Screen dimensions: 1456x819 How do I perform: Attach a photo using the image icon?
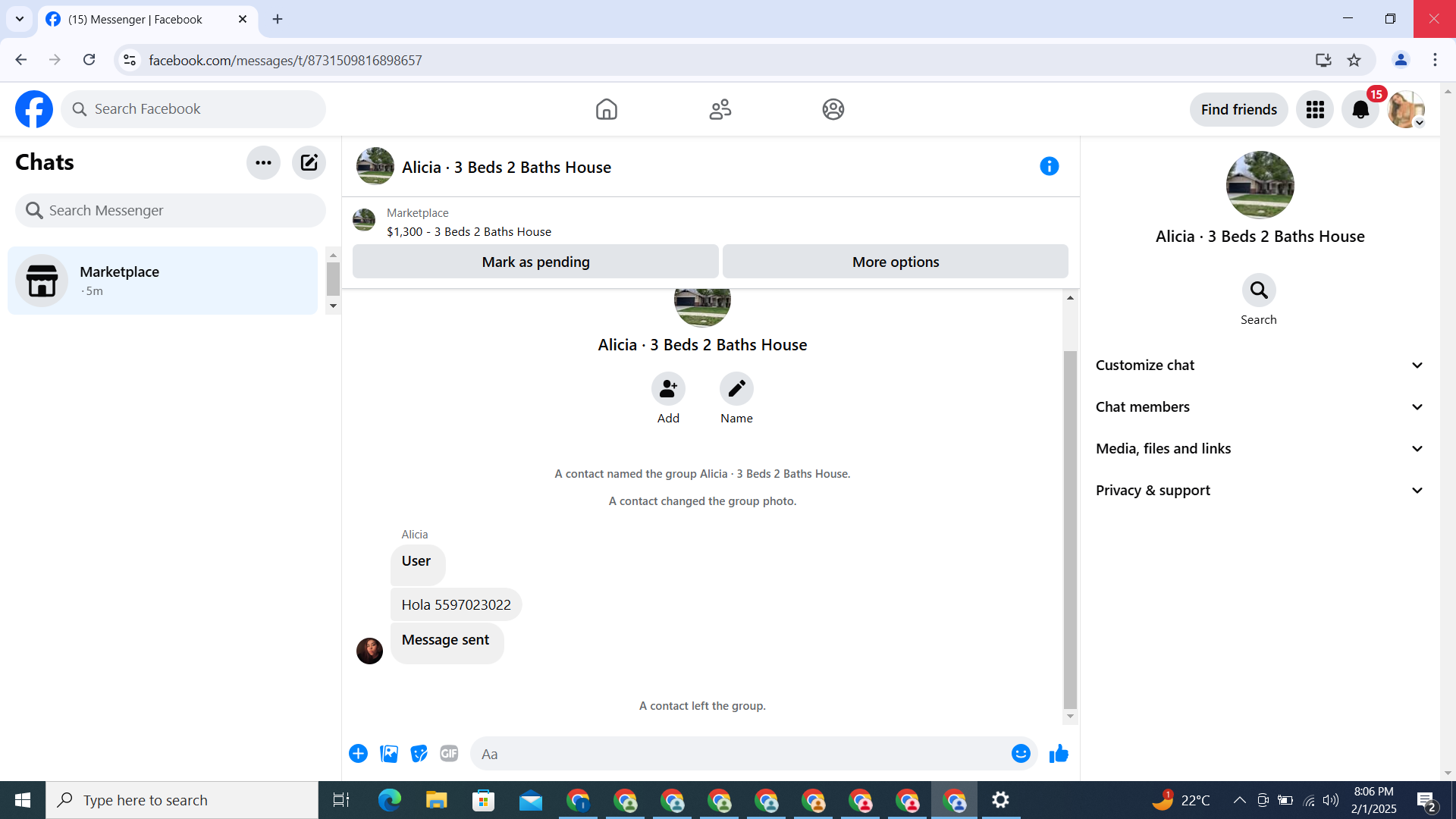389,754
